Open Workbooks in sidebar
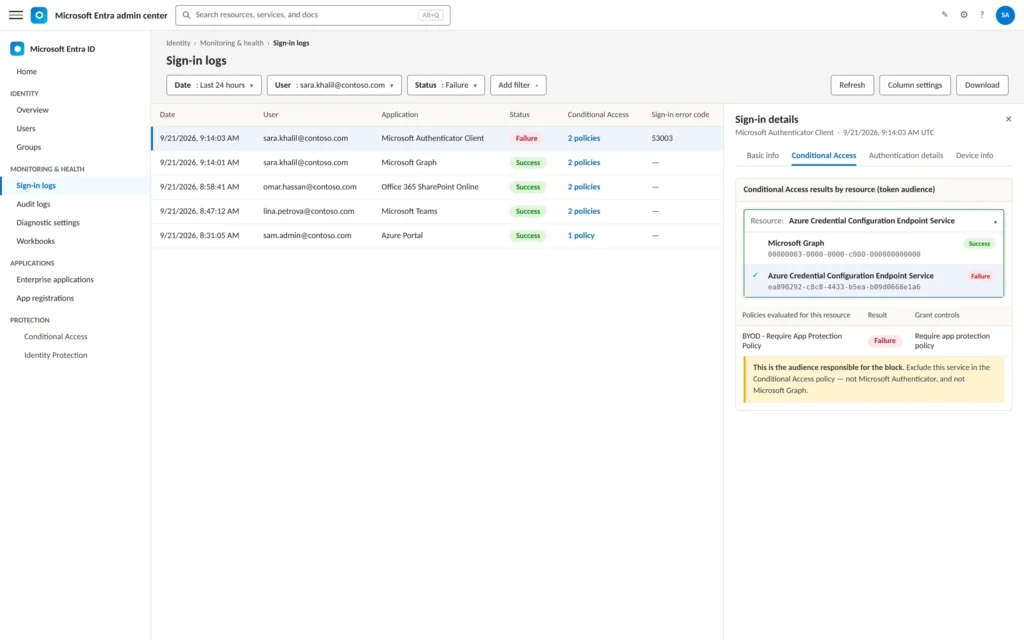 pyautogui.click(x=36, y=241)
